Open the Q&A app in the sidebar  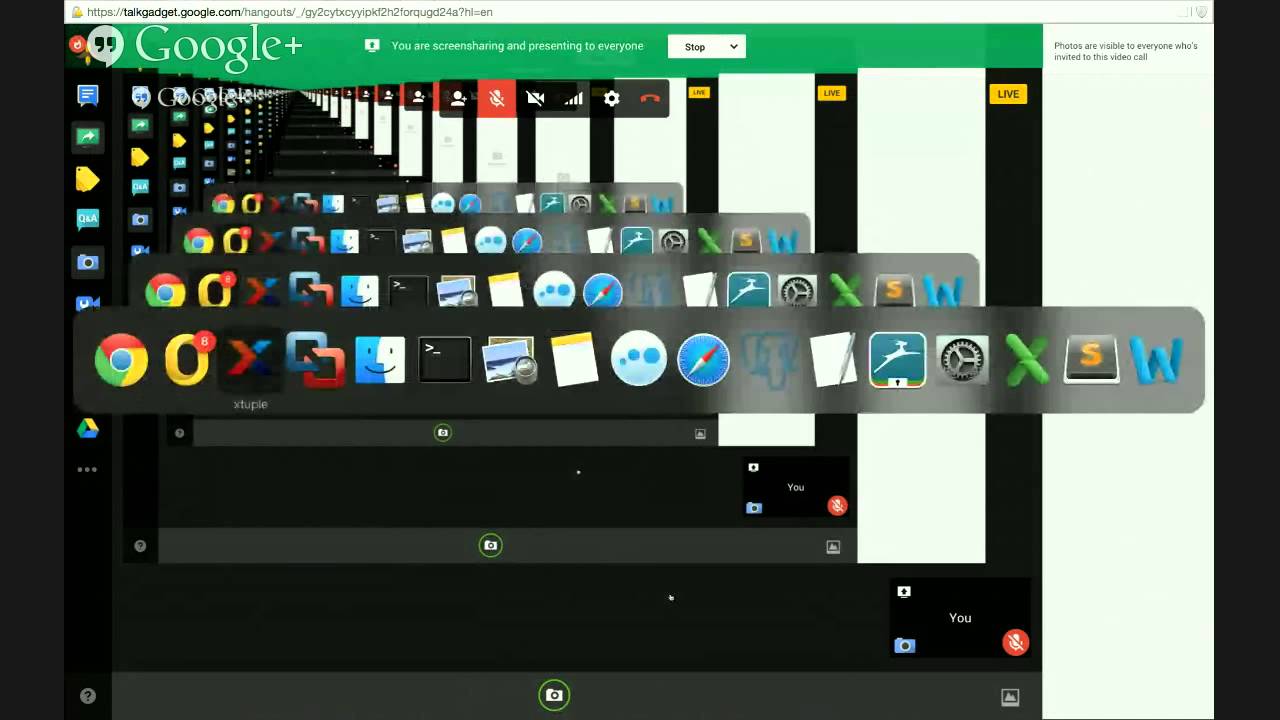(x=87, y=219)
